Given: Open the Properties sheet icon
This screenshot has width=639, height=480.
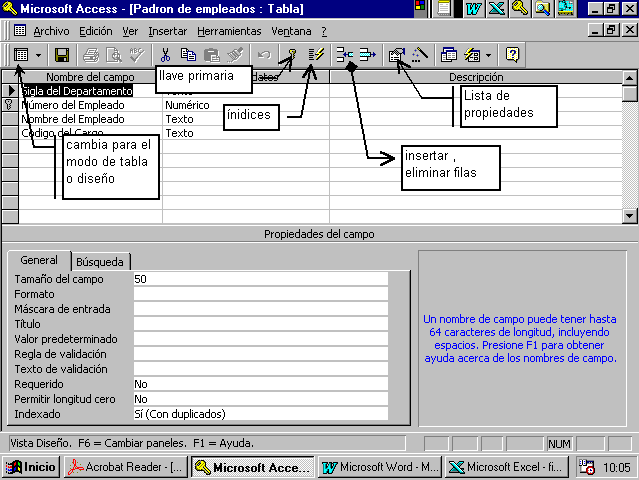Looking at the screenshot, I should click(x=397, y=55).
